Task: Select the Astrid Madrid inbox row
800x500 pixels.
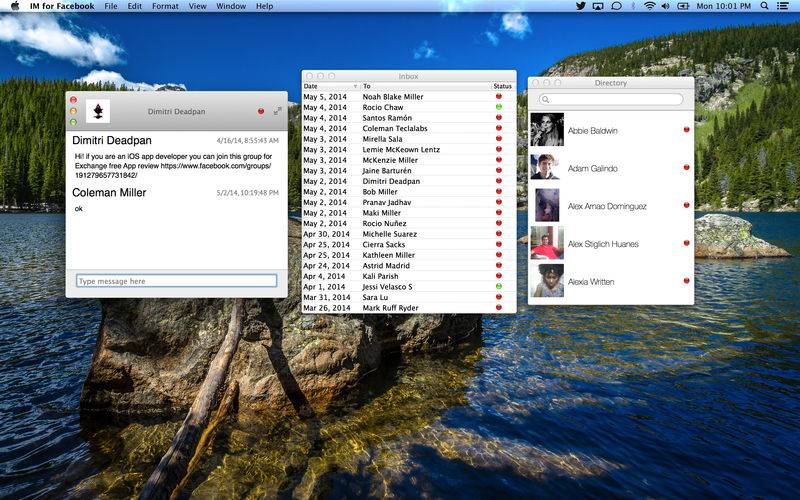Action: tap(409, 265)
